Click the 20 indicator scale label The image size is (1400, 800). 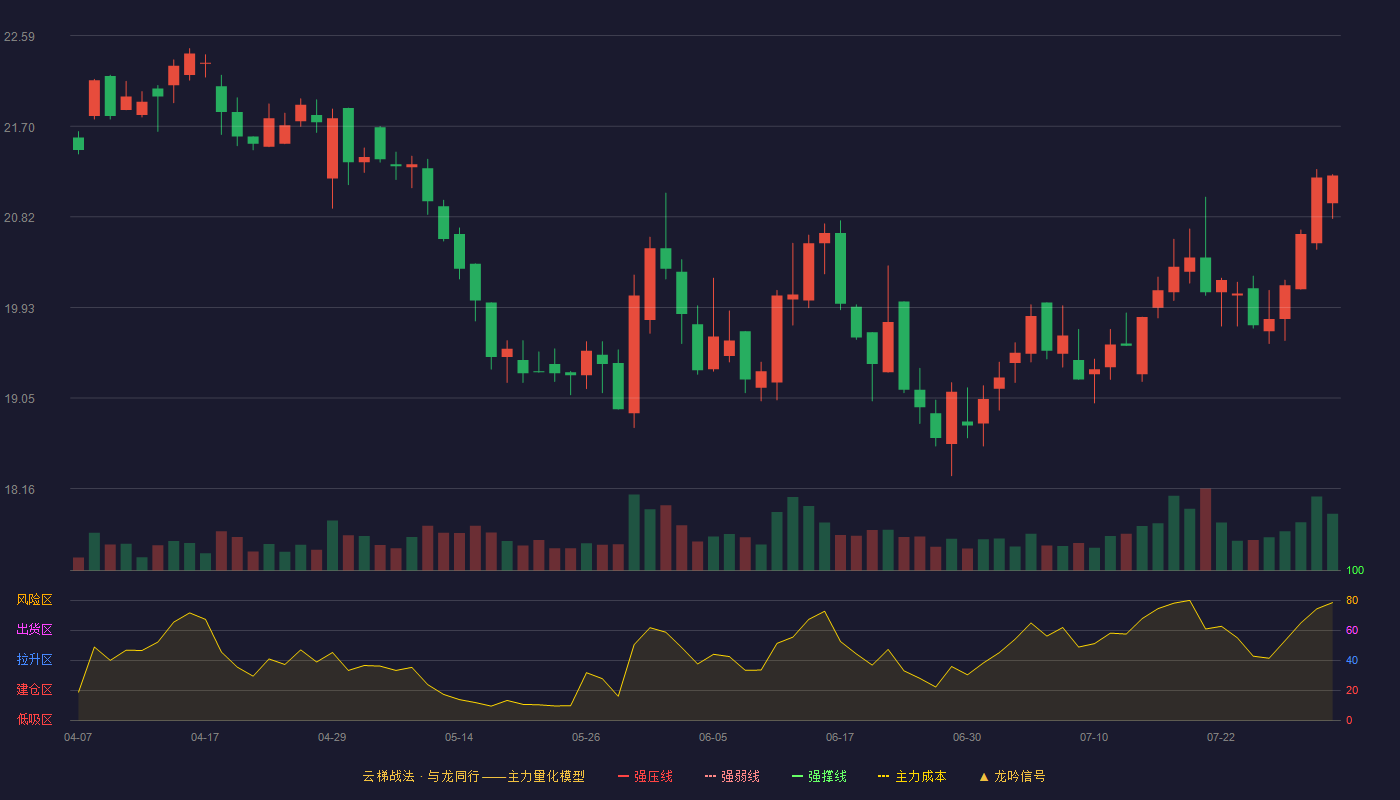[1352, 690]
